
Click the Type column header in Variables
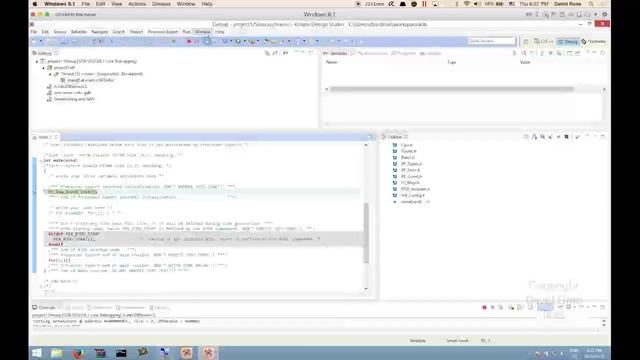click(x=451, y=62)
